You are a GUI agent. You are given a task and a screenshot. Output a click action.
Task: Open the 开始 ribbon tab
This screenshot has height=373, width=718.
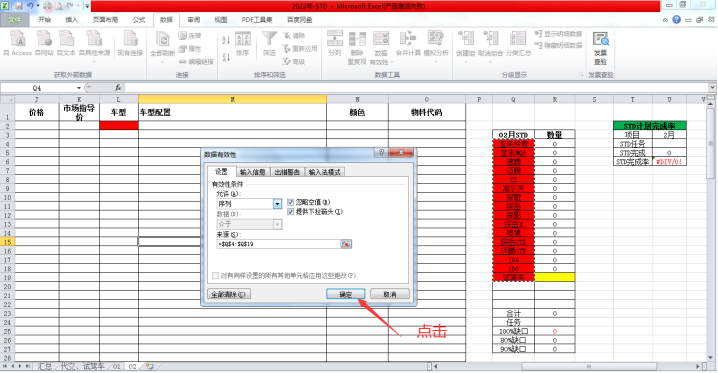[x=44, y=20]
